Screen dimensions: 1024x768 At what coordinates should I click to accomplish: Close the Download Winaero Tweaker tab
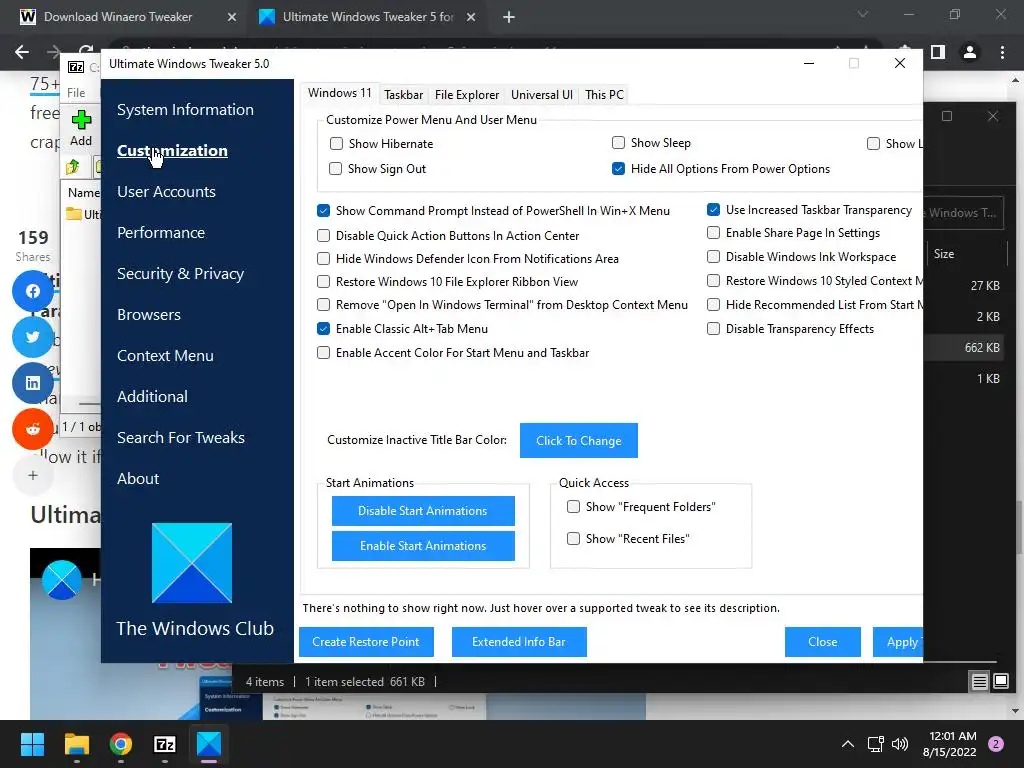pyautogui.click(x=232, y=17)
